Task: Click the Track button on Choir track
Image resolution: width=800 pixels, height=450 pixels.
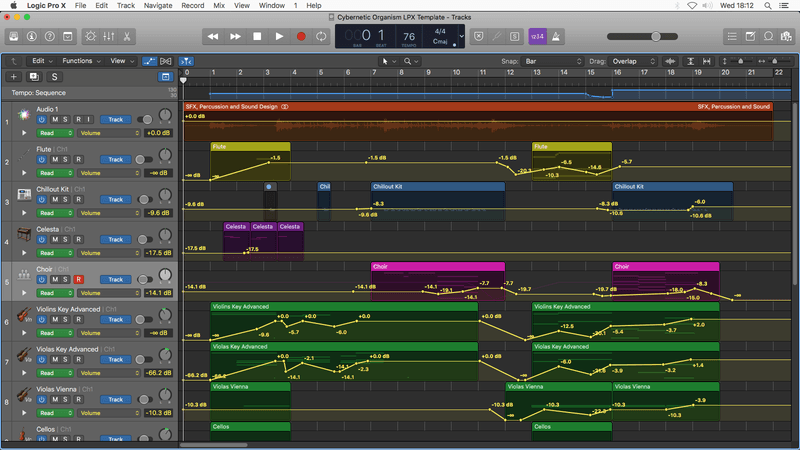Action: point(116,280)
